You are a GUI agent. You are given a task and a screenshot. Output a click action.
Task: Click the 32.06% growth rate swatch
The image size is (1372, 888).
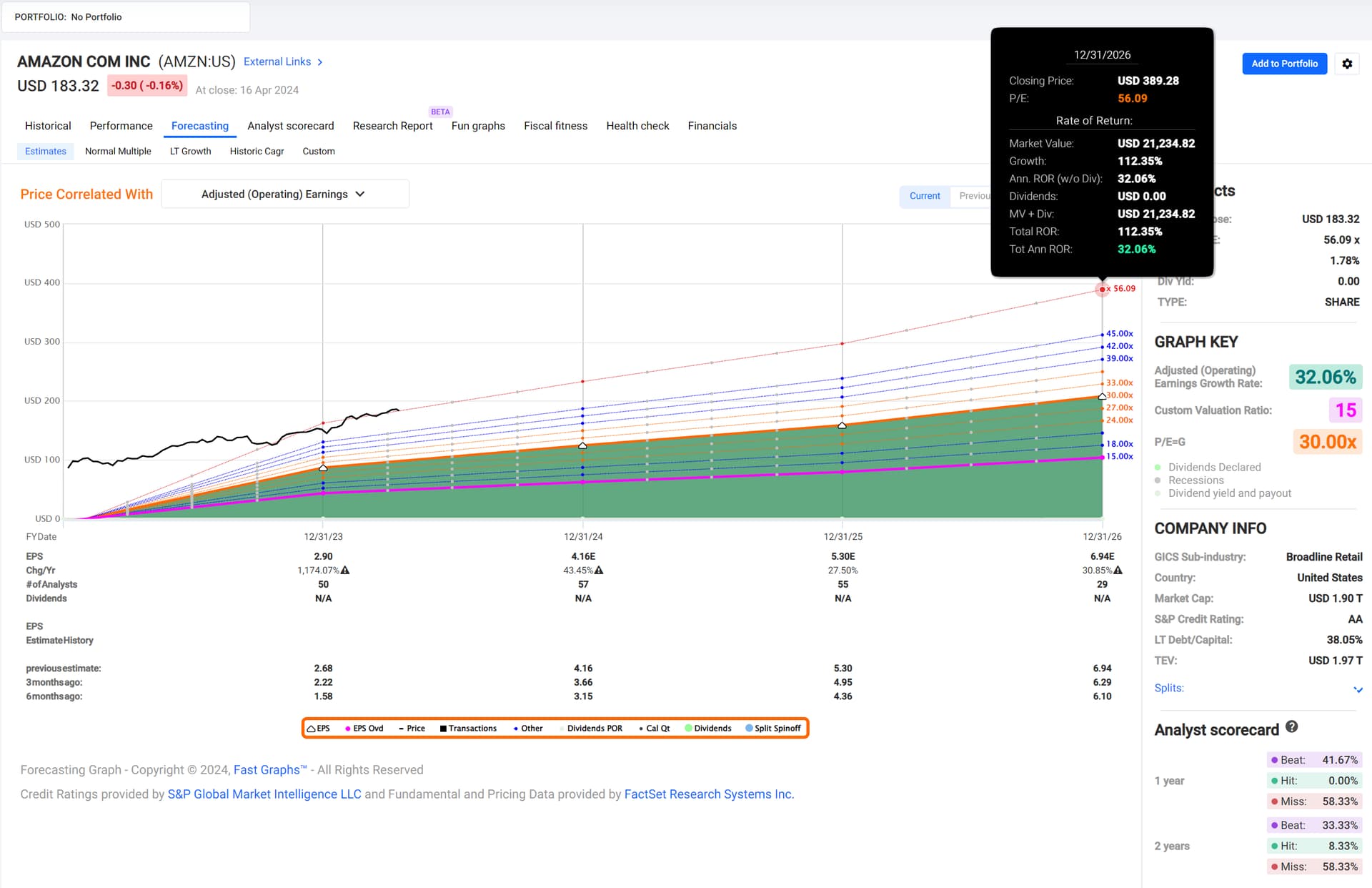(1326, 377)
